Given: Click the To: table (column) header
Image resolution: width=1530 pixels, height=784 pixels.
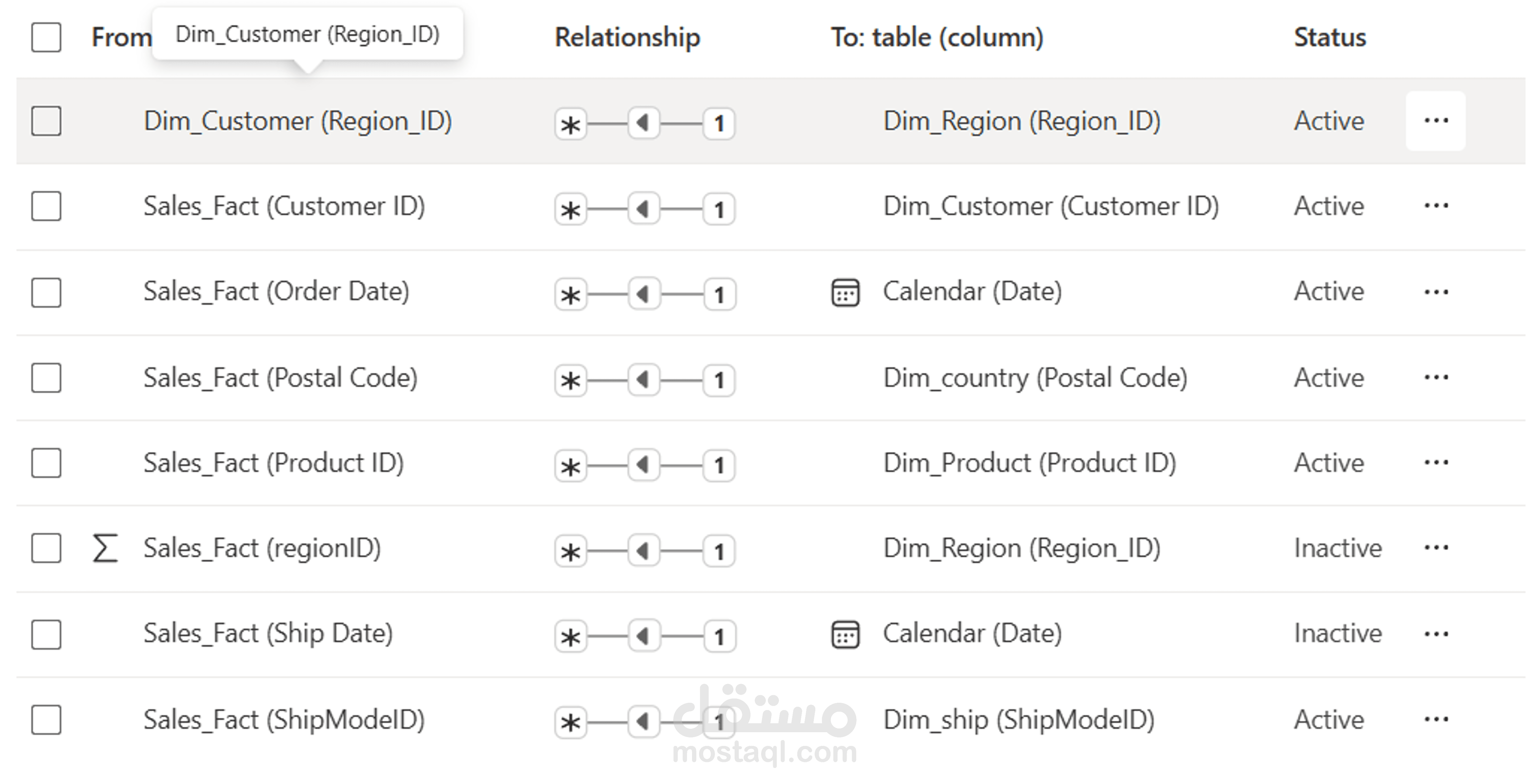Looking at the screenshot, I should point(937,37).
